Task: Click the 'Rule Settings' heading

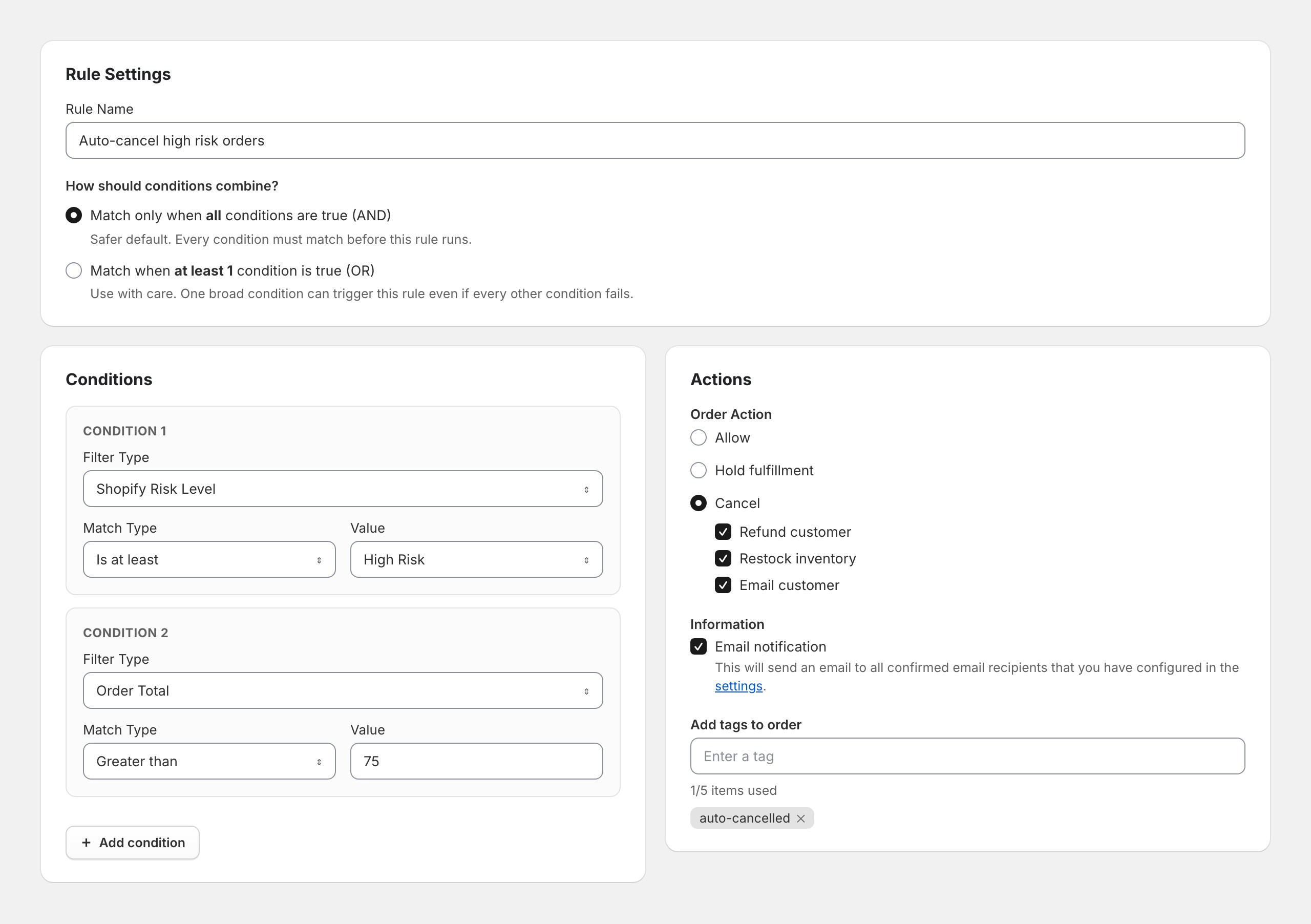Action: click(x=118, y=74)
